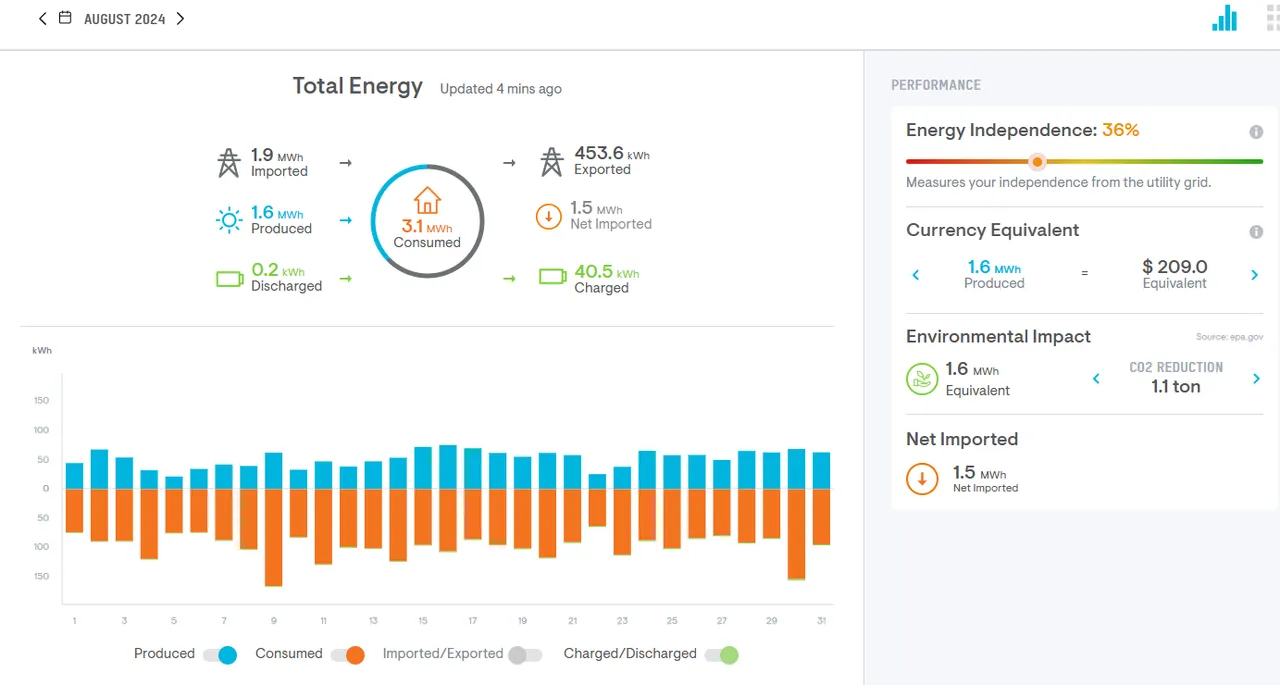Open Currency Equivalent info icon
The height and width of the screenshot is (685, 1280).
pyautogui.click(x=1256, y=232)
